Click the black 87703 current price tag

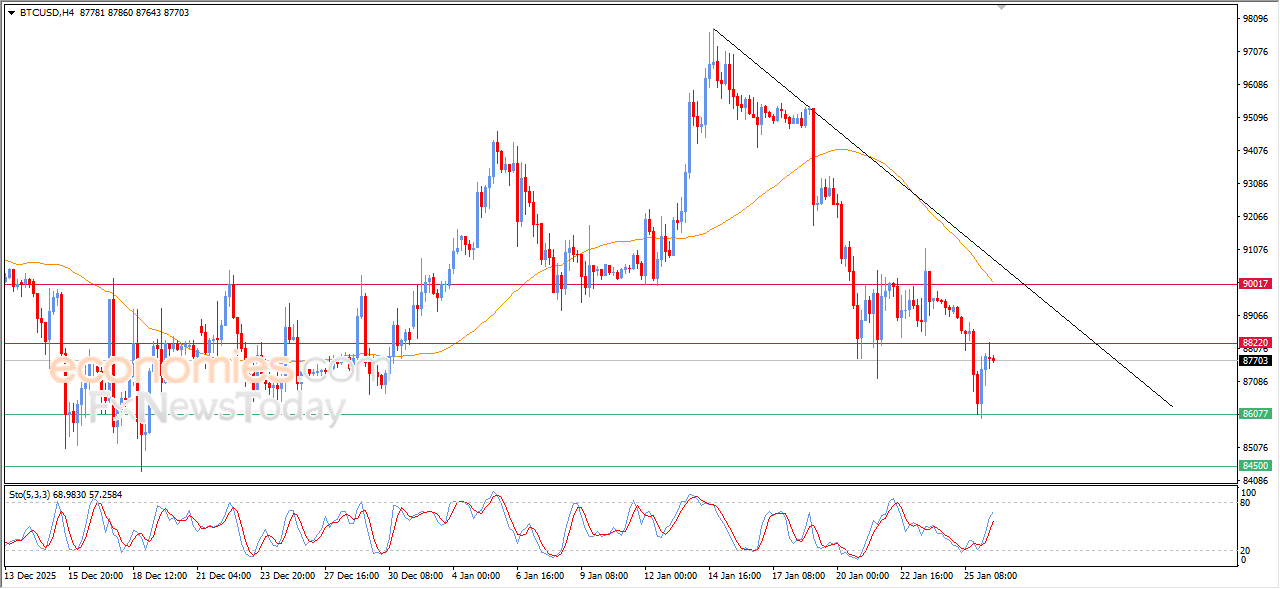coord(1254,360)
